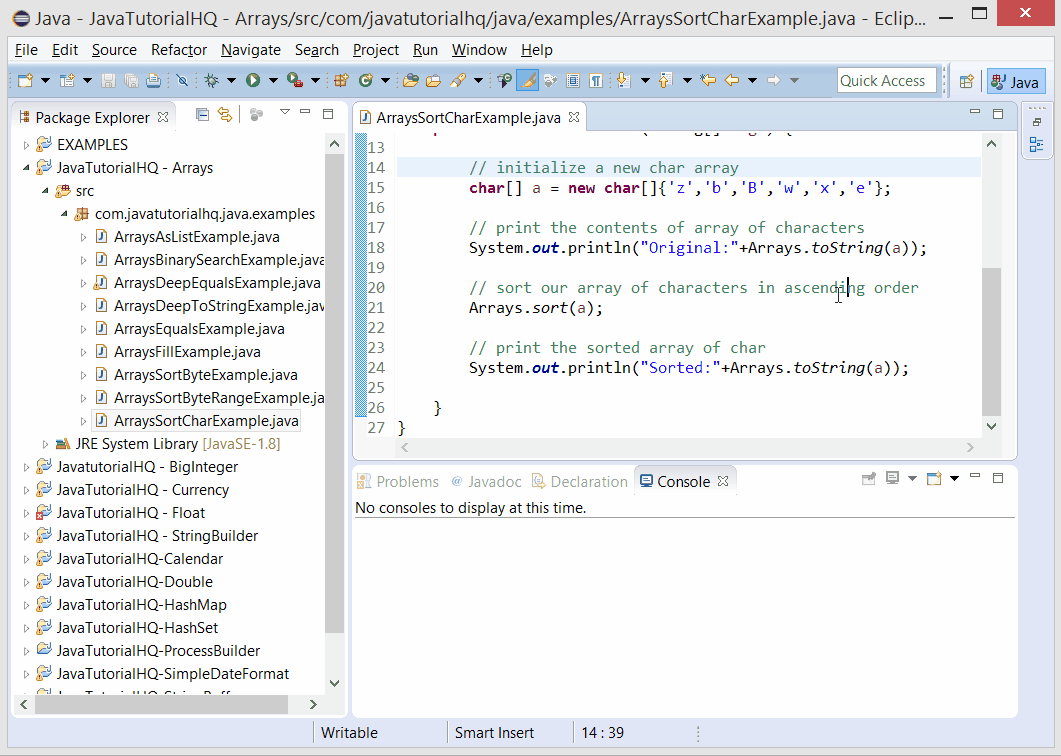
Task: Click Package Explorer scroll down arrow
Action: (334, 684)
